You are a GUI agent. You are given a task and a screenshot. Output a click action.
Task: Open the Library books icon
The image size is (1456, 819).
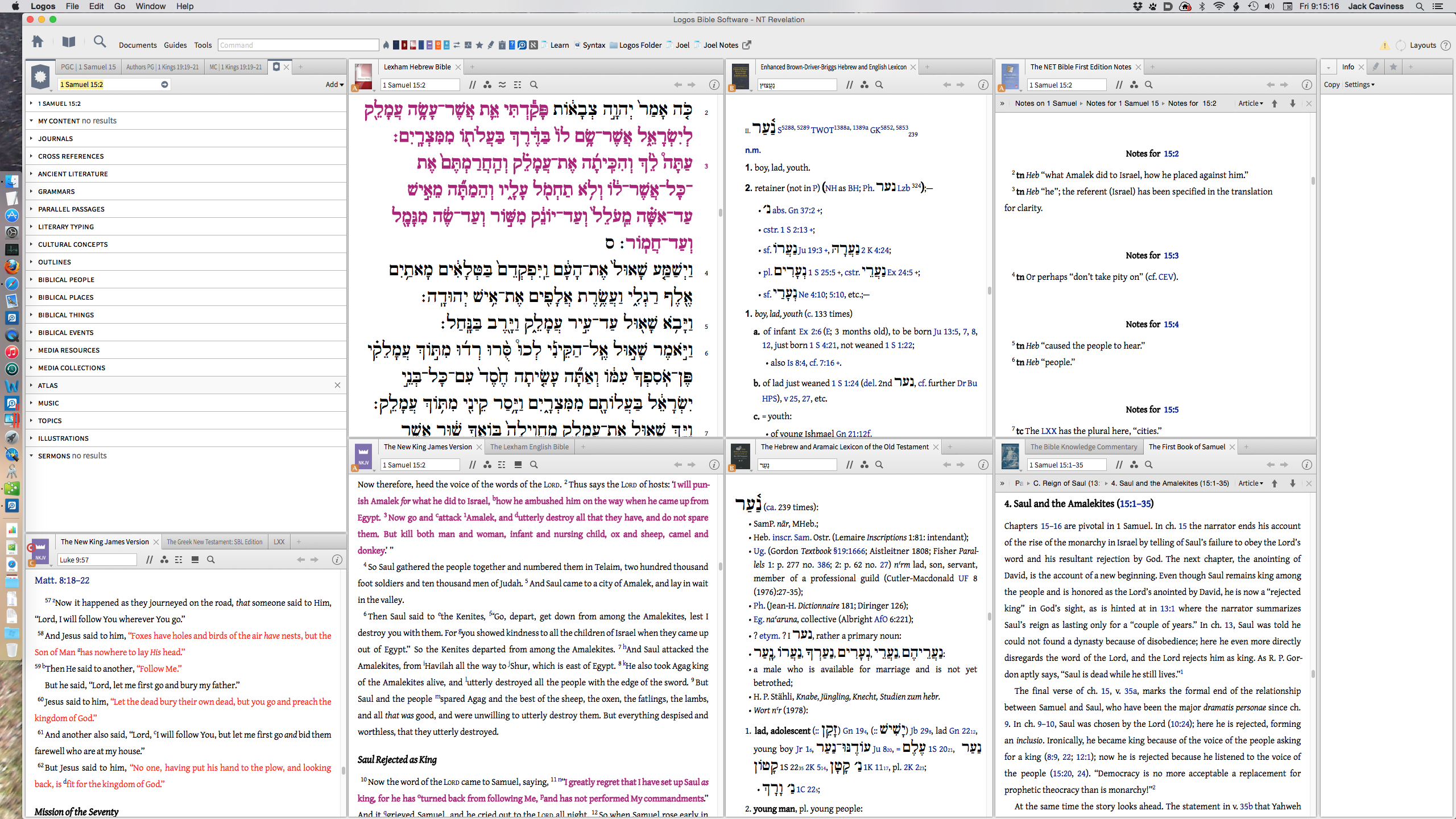click(69, 42)
